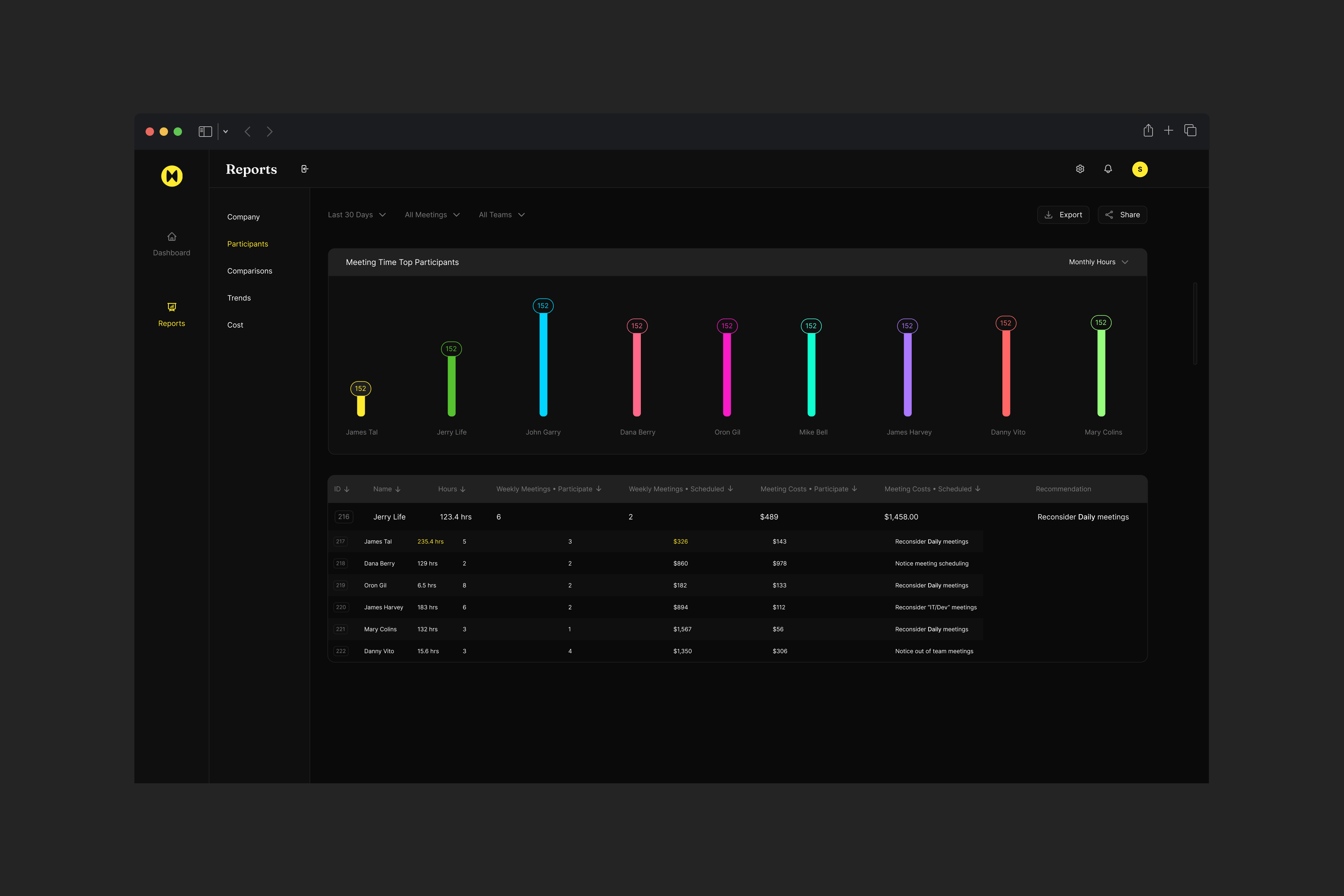Image resolution: width=1344 pixels, height=896 pixels.
Task: Click the Export button
Action: coord(1063,215)
